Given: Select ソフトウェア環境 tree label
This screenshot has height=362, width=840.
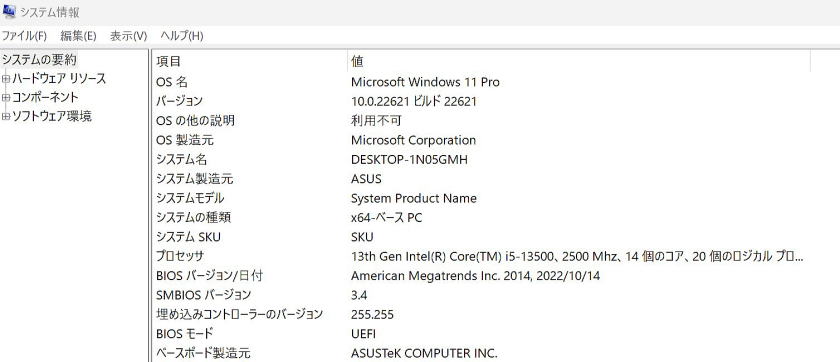Looking at the screenshot, I should click(x=52, y=116).
